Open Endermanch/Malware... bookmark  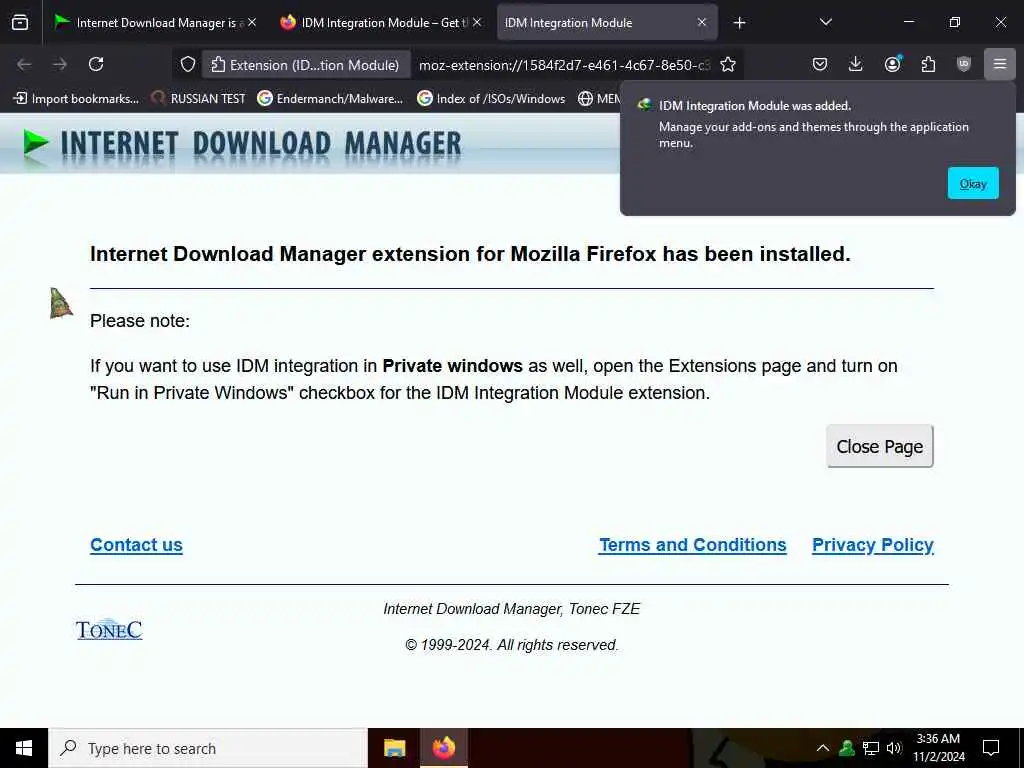[x=330, y=99]
